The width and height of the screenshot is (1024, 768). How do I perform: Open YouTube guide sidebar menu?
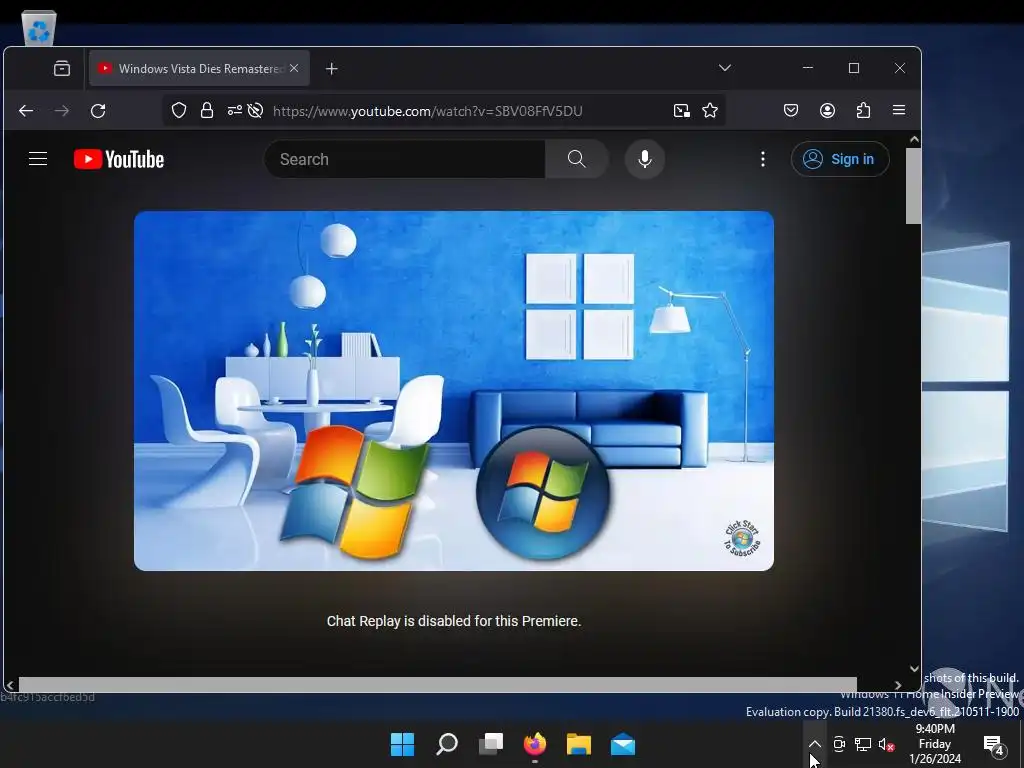click(x=38, y=159)
